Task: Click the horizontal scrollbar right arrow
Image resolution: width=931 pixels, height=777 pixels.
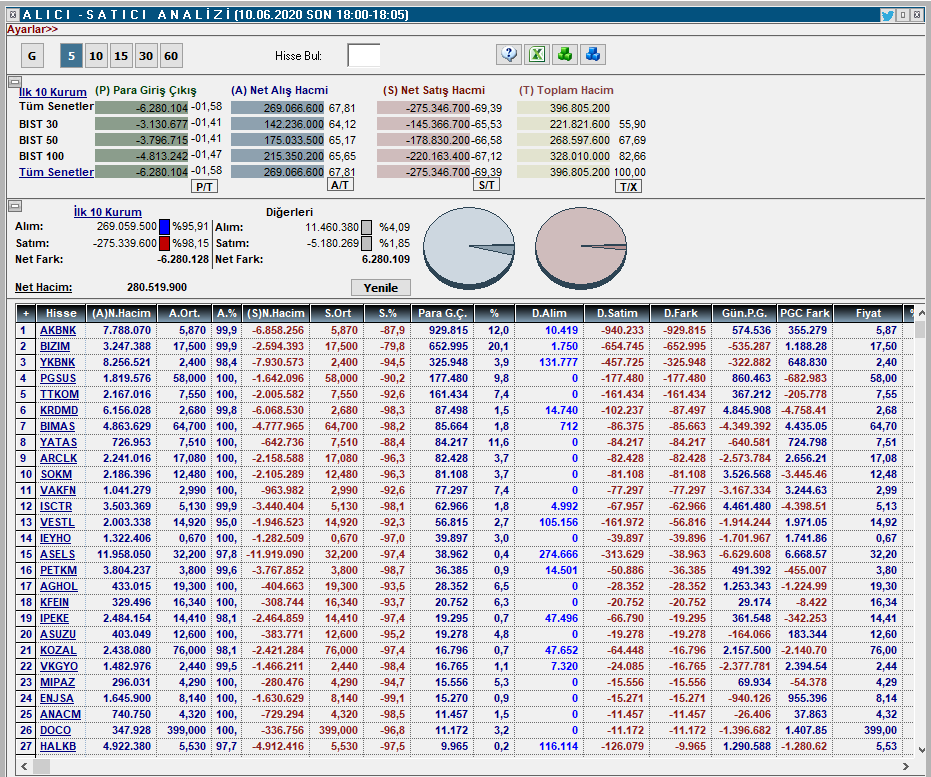Action: 906,766
